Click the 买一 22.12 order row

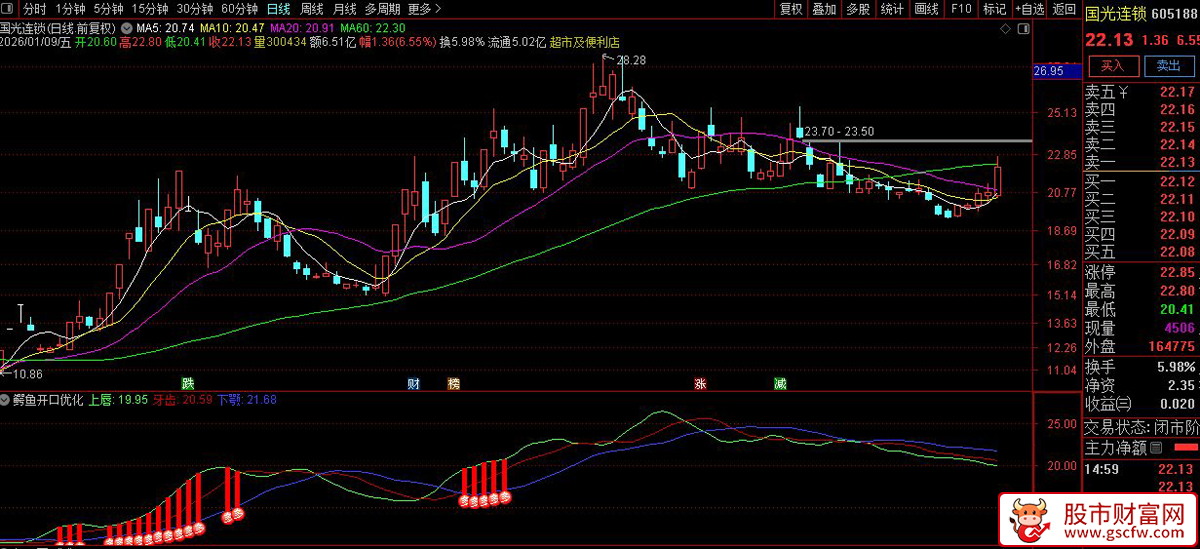coord(1141,181)
